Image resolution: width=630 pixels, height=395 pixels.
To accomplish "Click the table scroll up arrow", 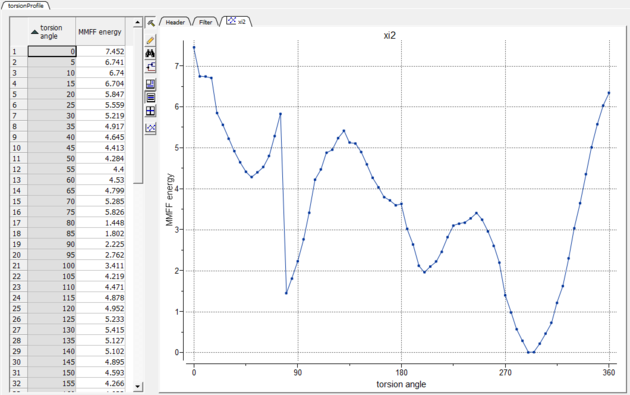I will pos(138,23).
